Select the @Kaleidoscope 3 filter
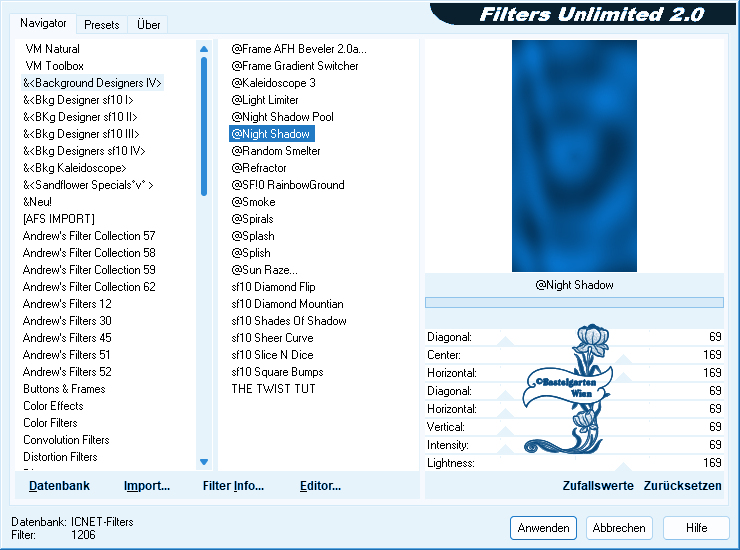Image resolution: width=740 pixels, height=550 pixels. point(273,83)
